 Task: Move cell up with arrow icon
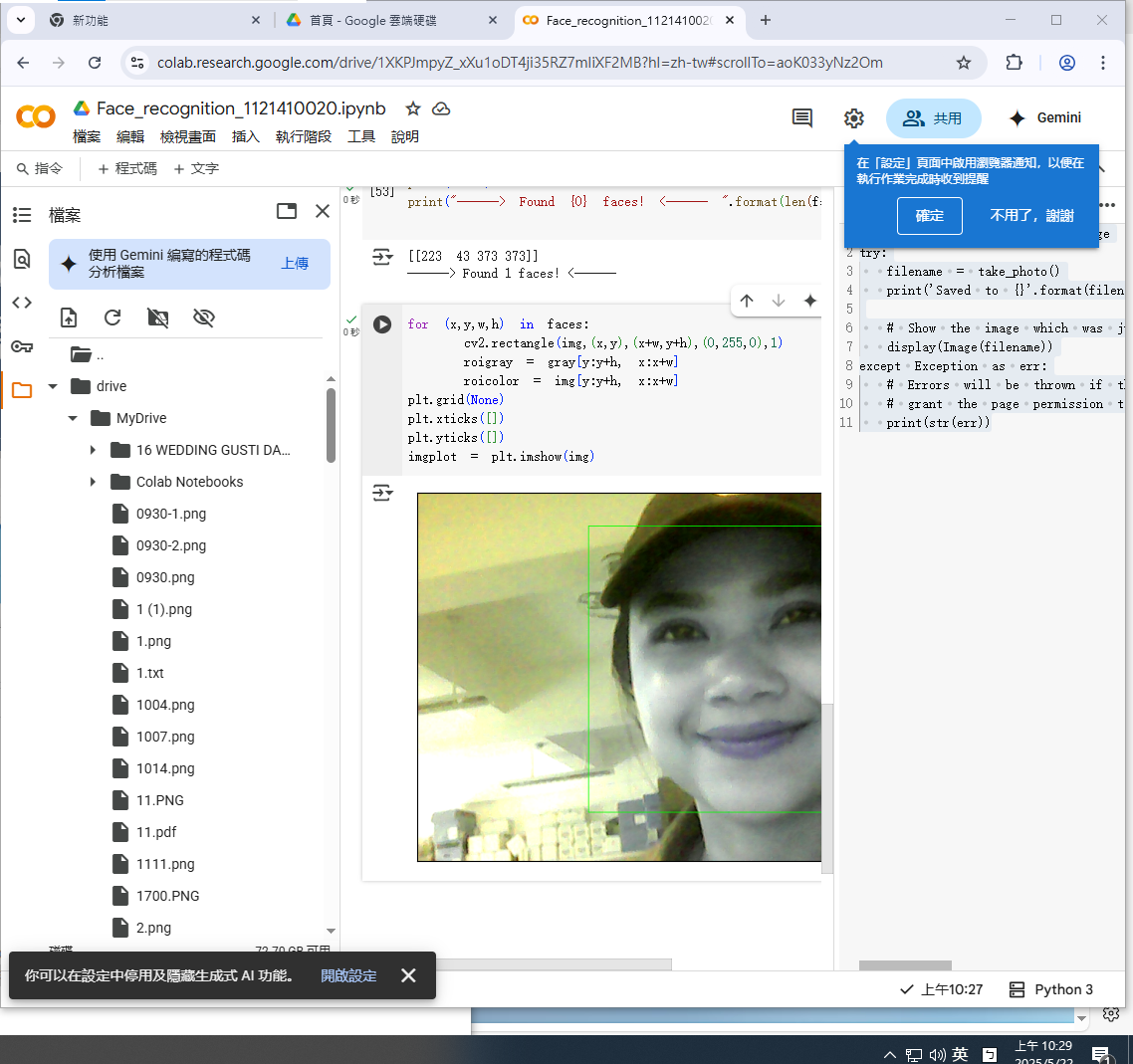coord(747,301)
